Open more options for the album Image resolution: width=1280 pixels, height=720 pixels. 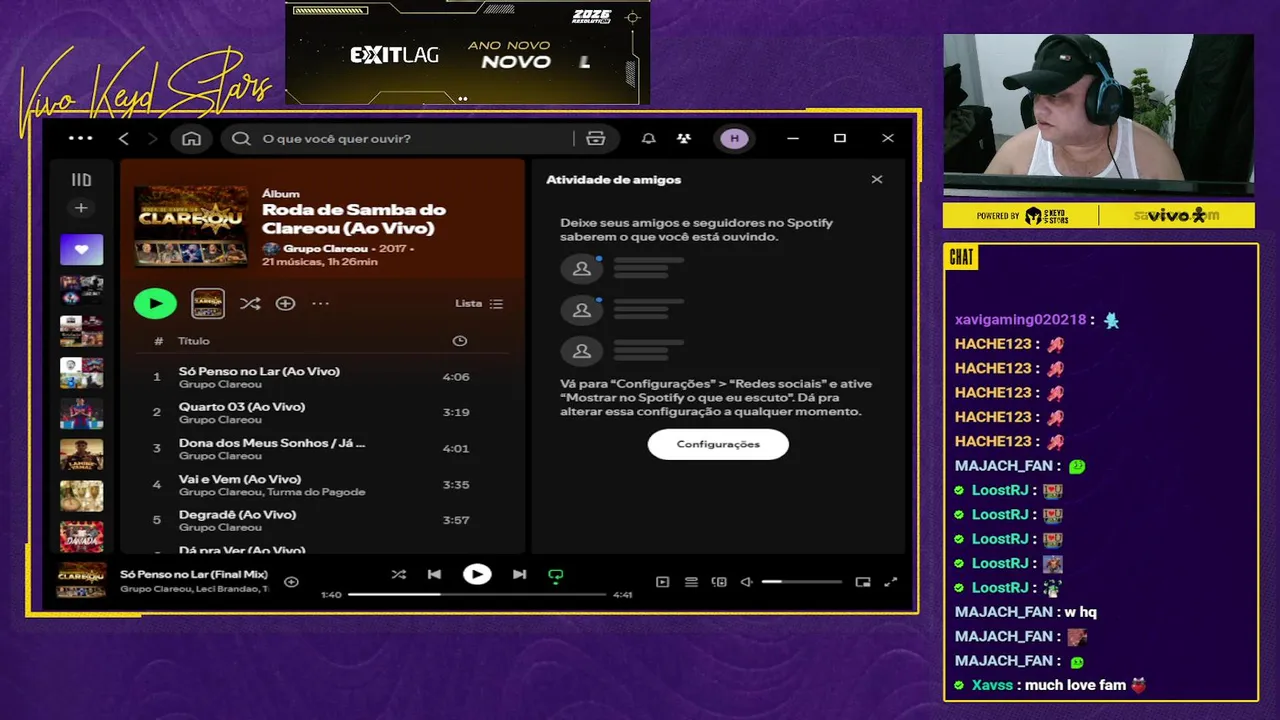coord(320,303)
